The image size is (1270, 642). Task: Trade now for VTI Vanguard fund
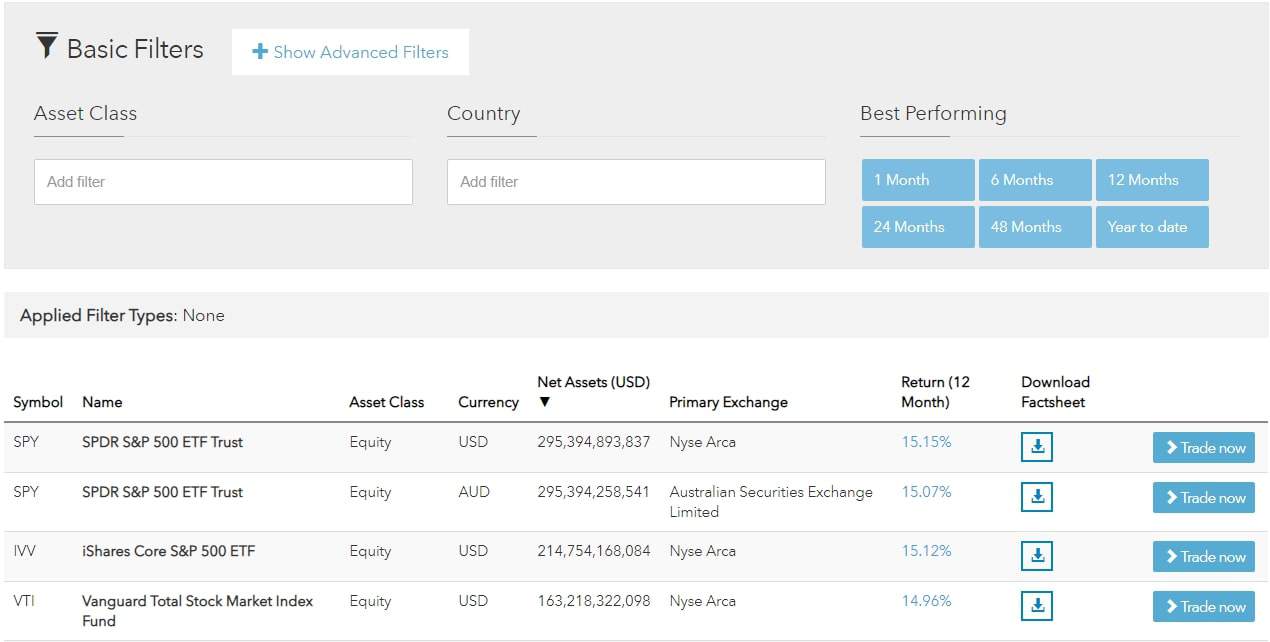pos(1204,607)
